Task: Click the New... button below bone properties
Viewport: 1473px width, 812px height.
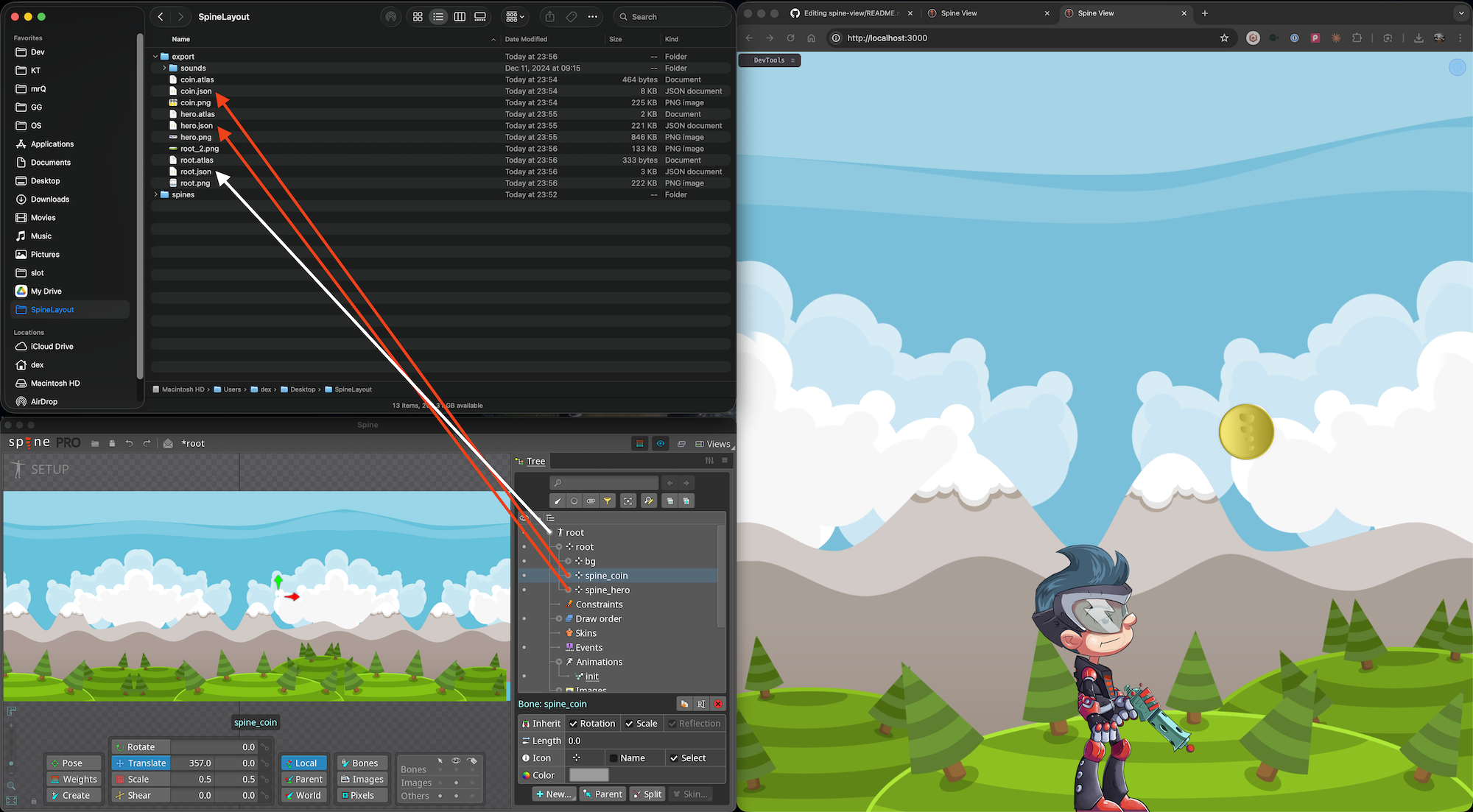Action: [553, 794]
